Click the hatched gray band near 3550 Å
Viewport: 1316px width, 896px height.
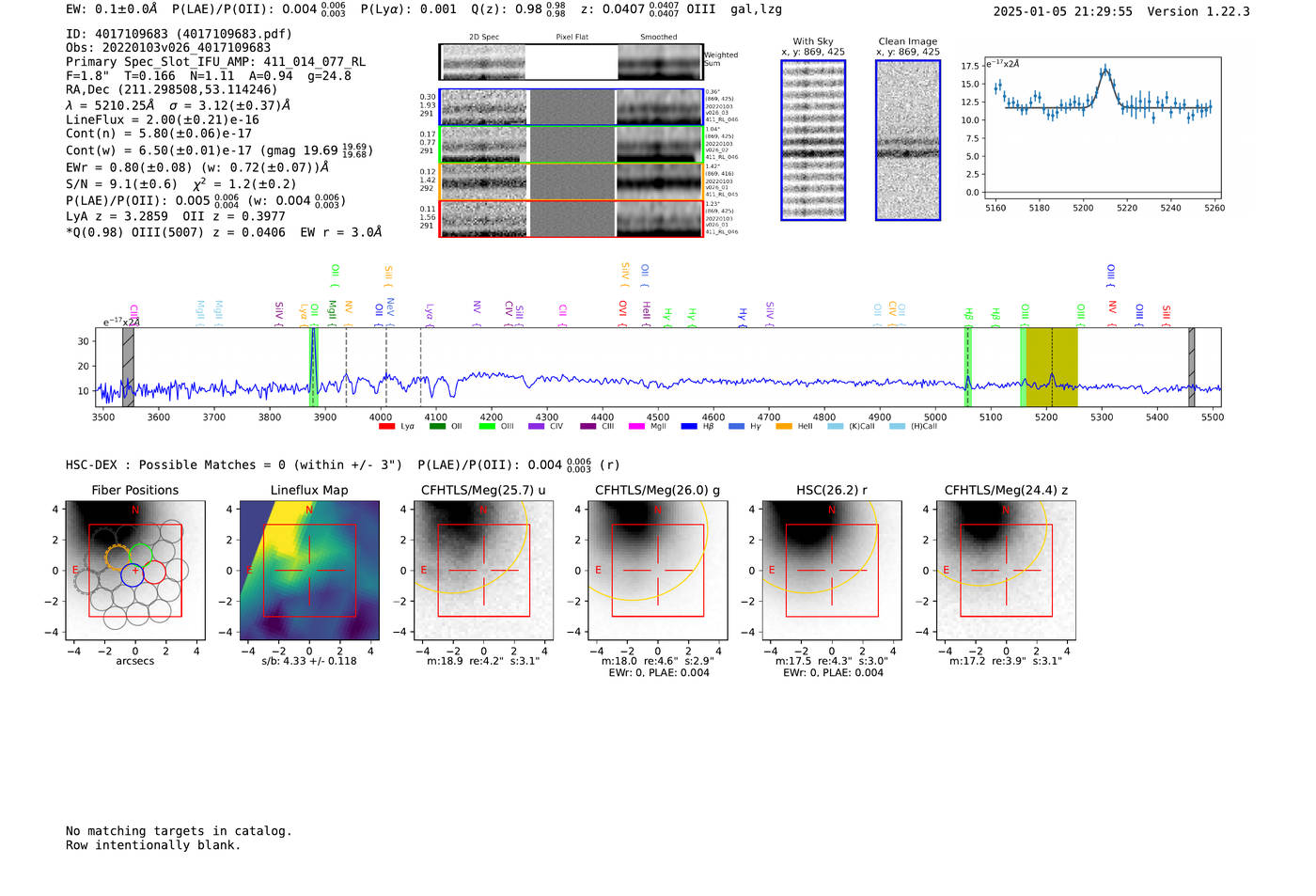[x=129, y=367]
